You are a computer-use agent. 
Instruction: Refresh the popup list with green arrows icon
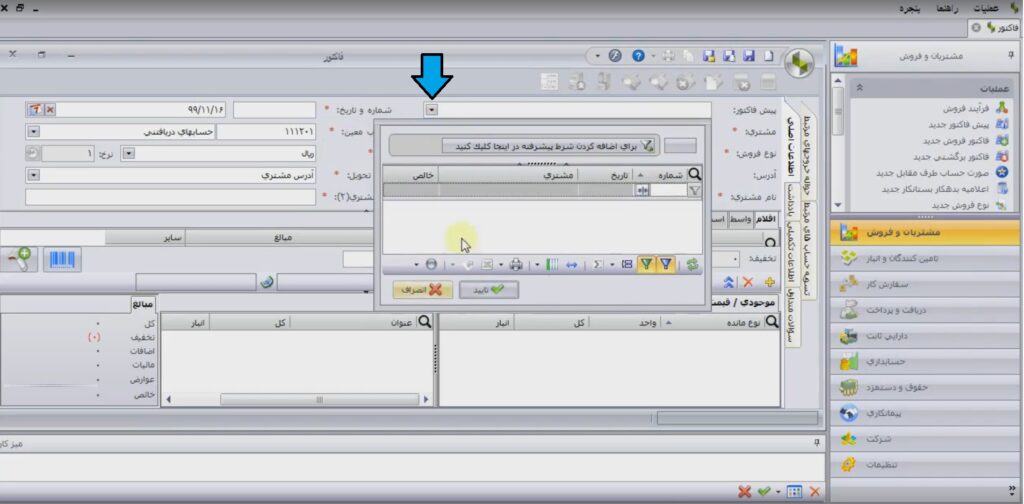(x=692, y=264)
